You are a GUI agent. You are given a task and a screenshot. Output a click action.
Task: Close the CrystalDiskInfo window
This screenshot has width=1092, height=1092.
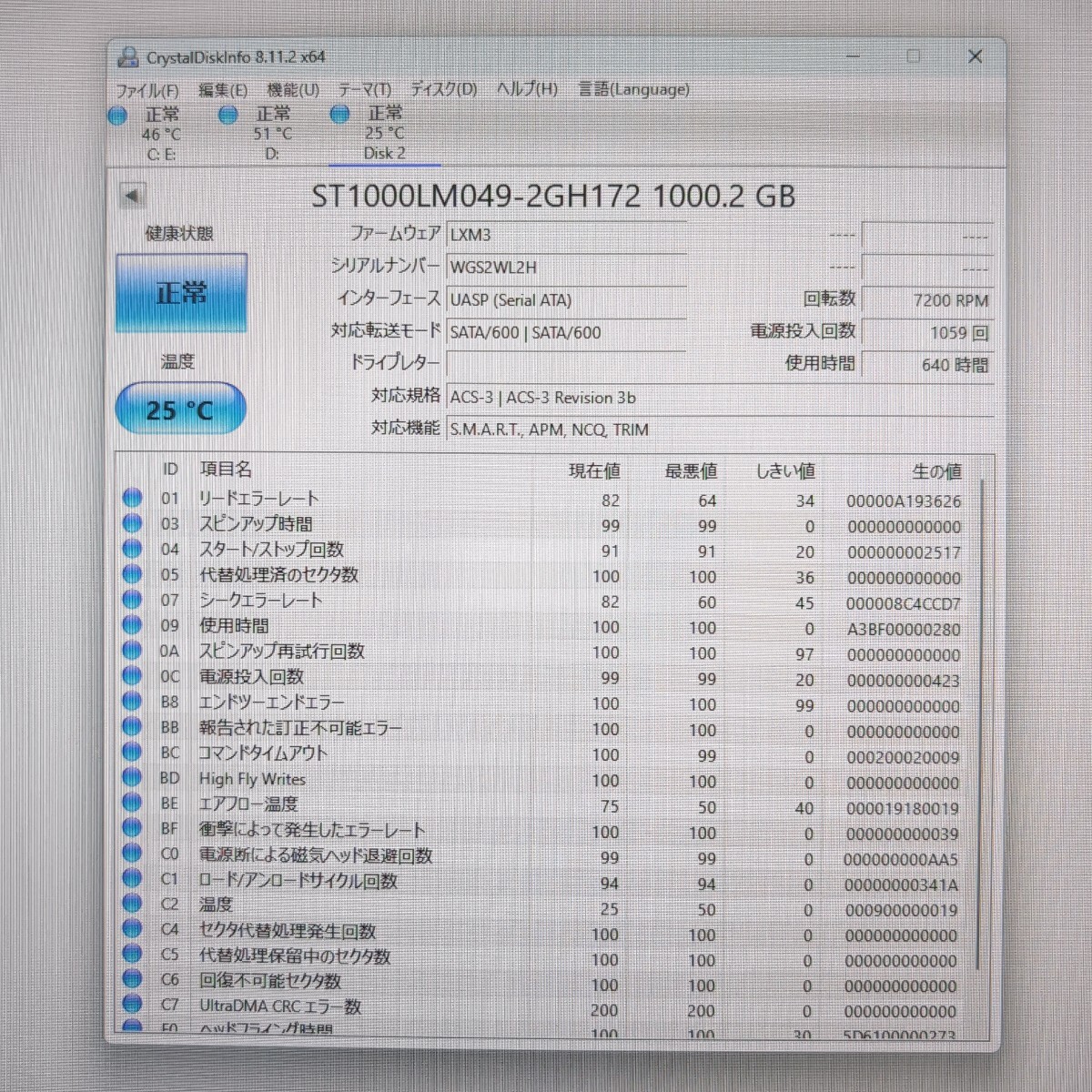[975, 56]
